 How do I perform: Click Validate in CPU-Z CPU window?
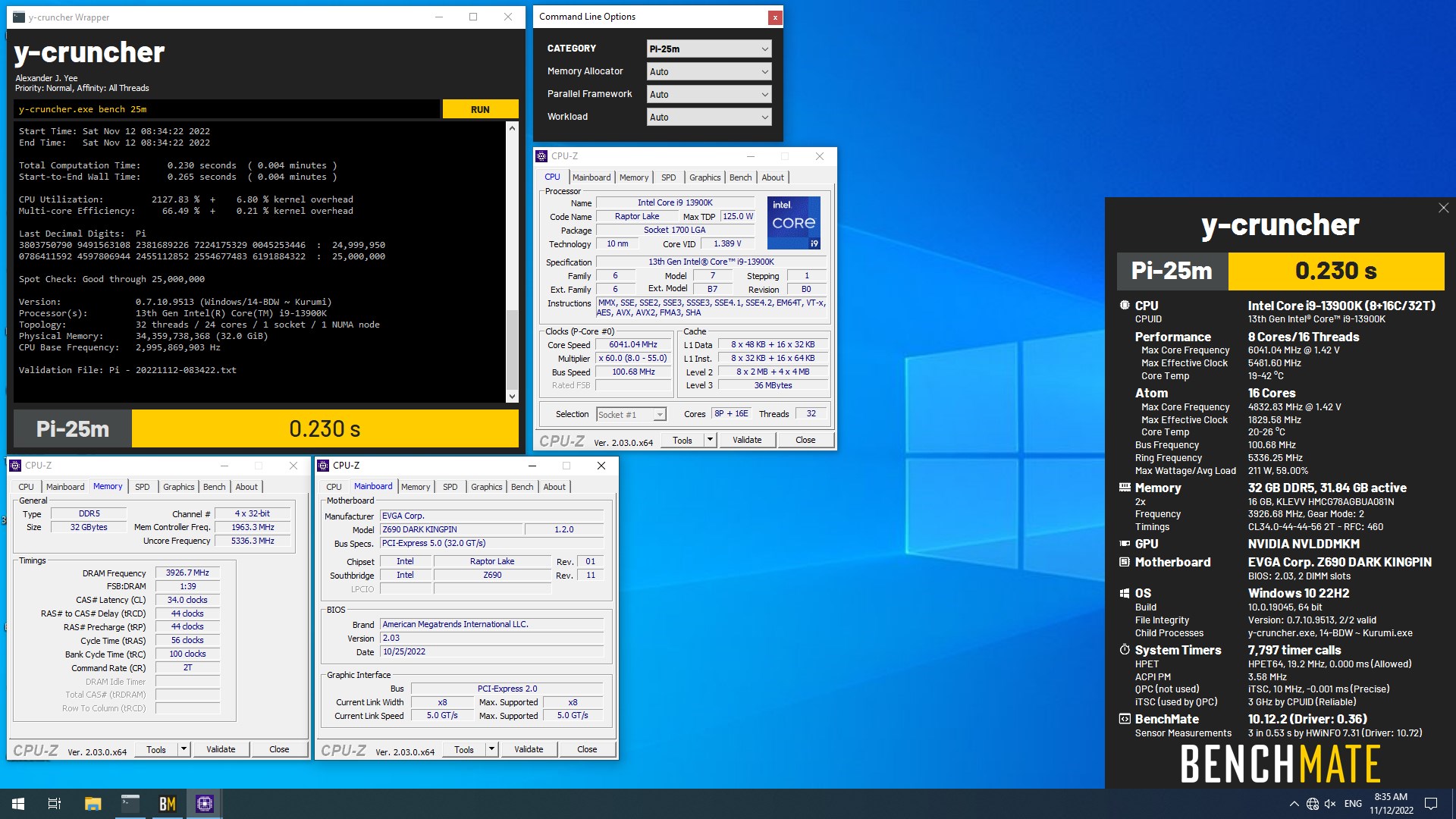pos(747,440)
